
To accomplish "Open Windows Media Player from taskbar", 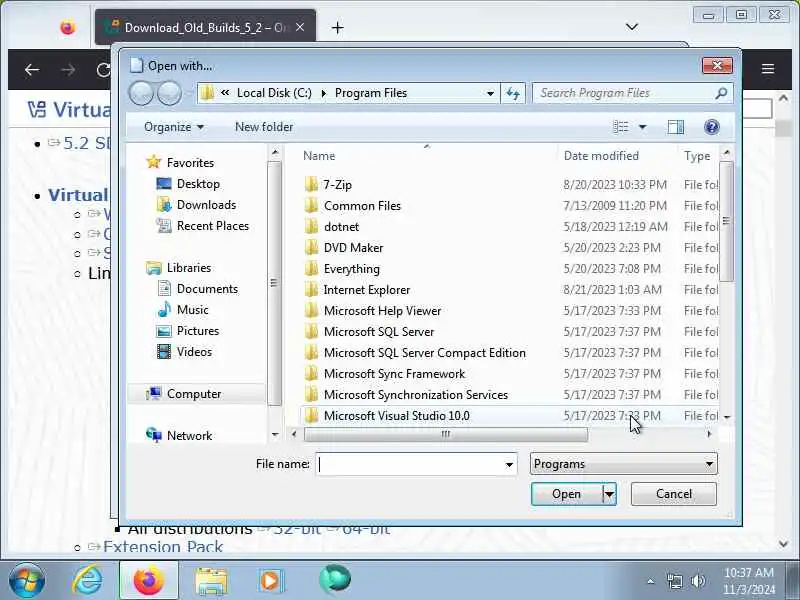I will 271,581.
